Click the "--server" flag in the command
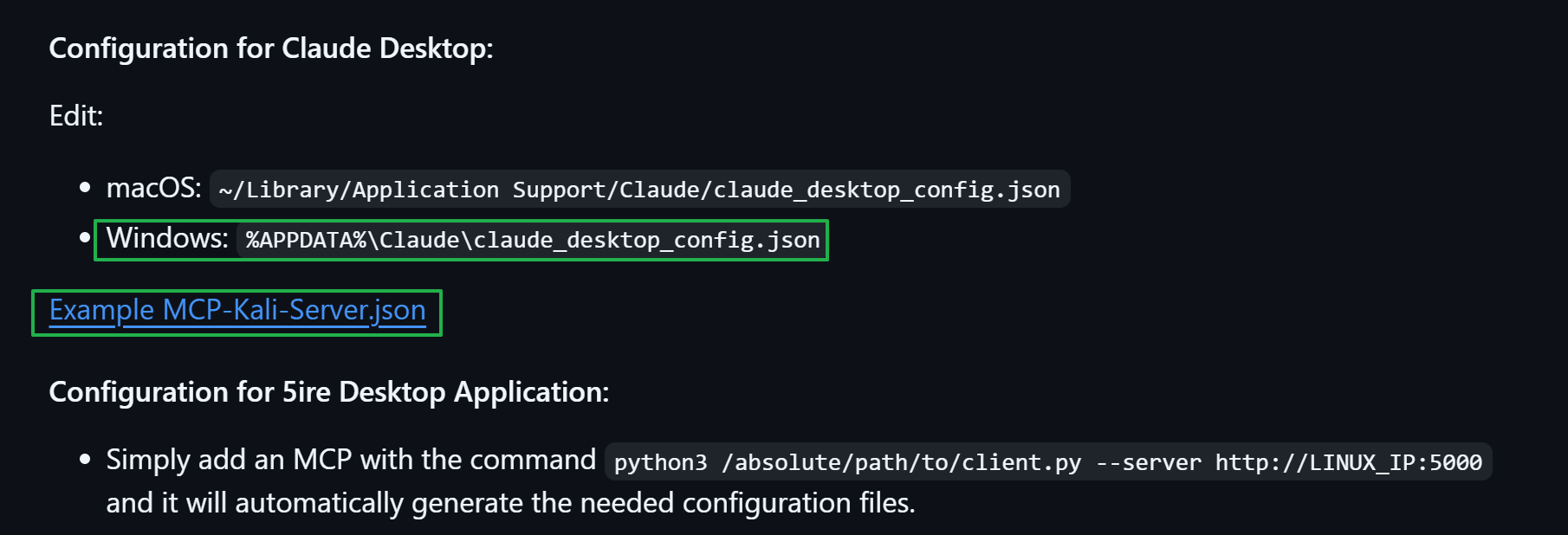The image size is (1568, 535). (1148, 462)
